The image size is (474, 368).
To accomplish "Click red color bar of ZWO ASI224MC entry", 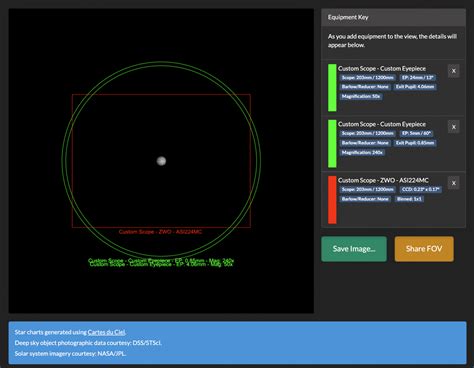I will coord(332,200).
